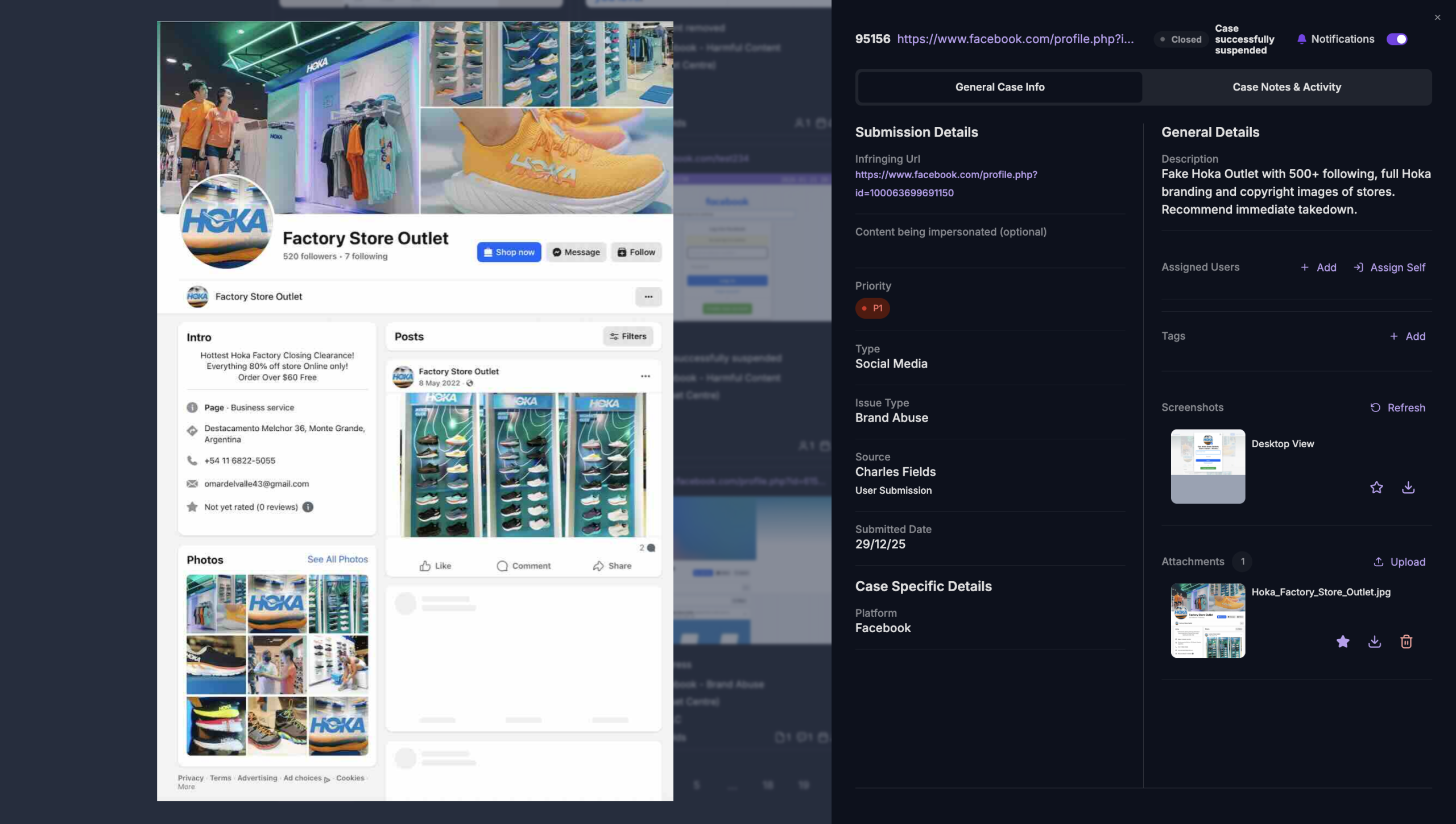Click the Privacy footer link
Screen dimensions: 1456x824
(190, 778)
